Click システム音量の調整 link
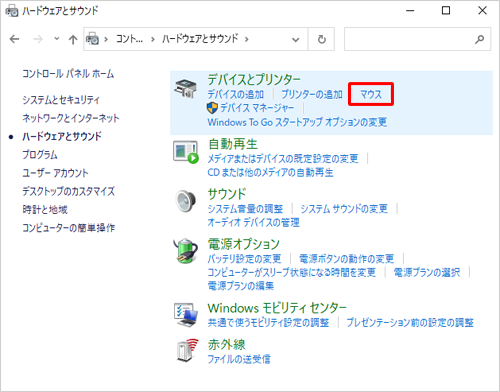 click(x=245, y=209)
